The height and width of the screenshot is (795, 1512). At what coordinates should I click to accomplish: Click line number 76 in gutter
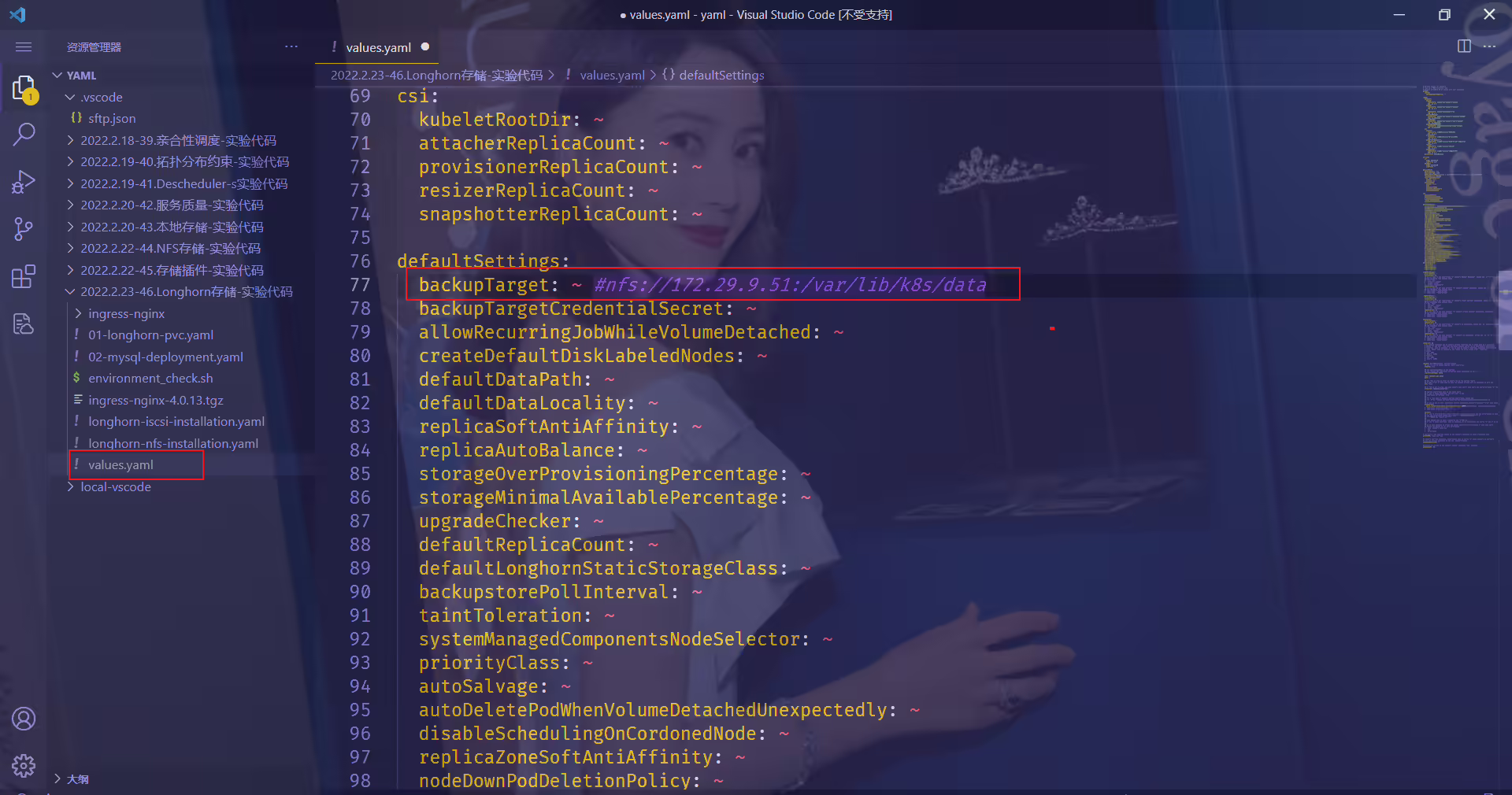point(360,261)
